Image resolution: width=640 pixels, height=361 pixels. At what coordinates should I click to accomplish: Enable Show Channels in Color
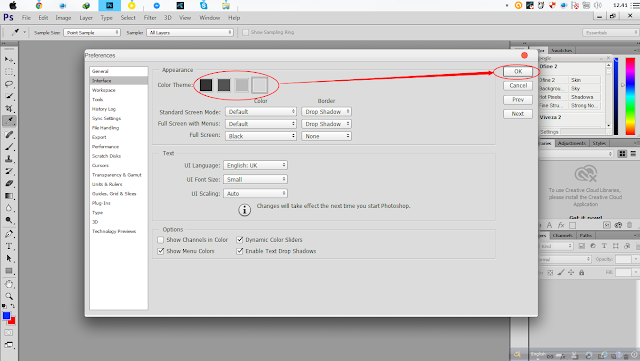coord(160,240)
